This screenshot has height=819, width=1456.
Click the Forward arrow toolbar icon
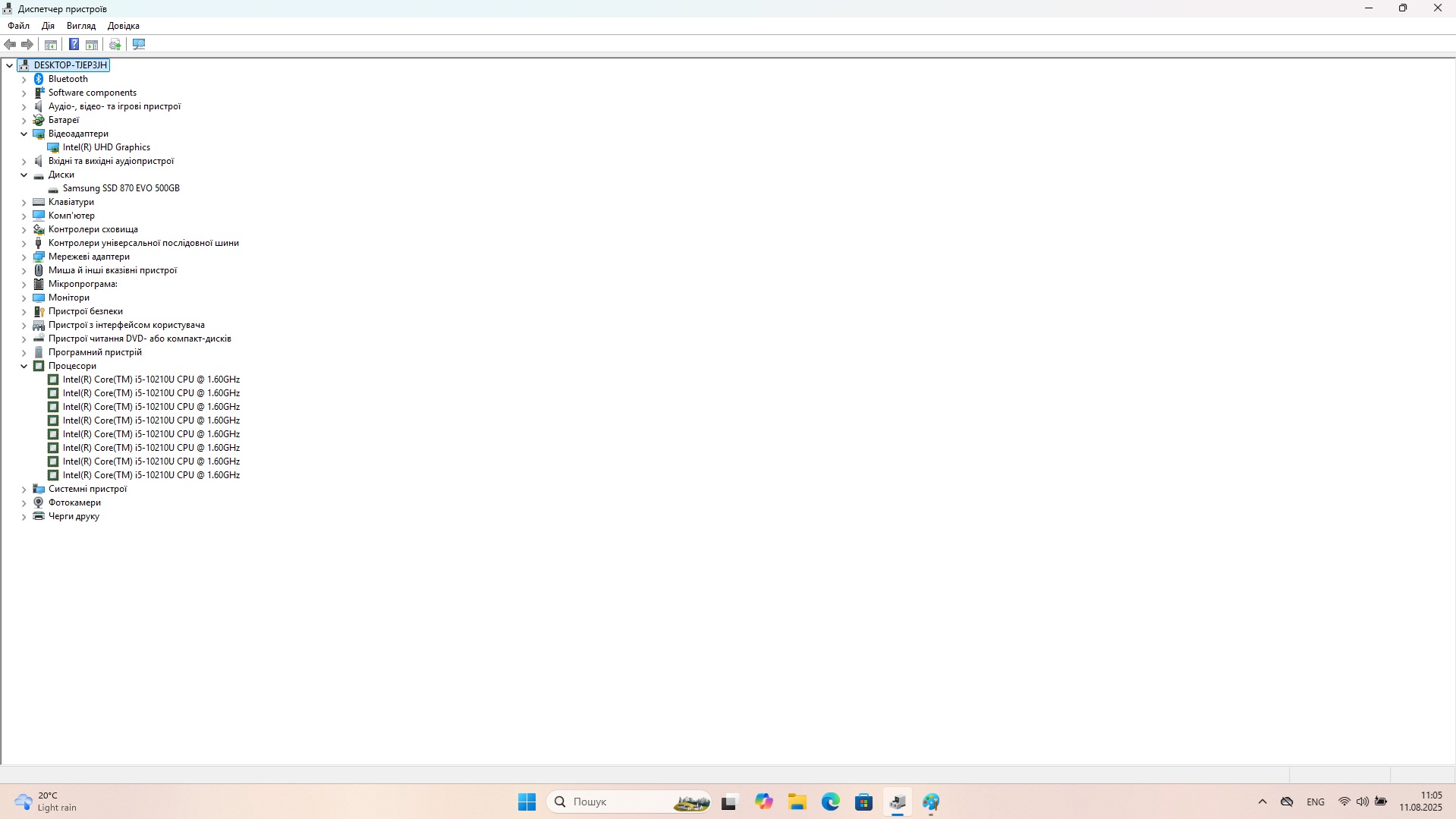coord(27,44)
